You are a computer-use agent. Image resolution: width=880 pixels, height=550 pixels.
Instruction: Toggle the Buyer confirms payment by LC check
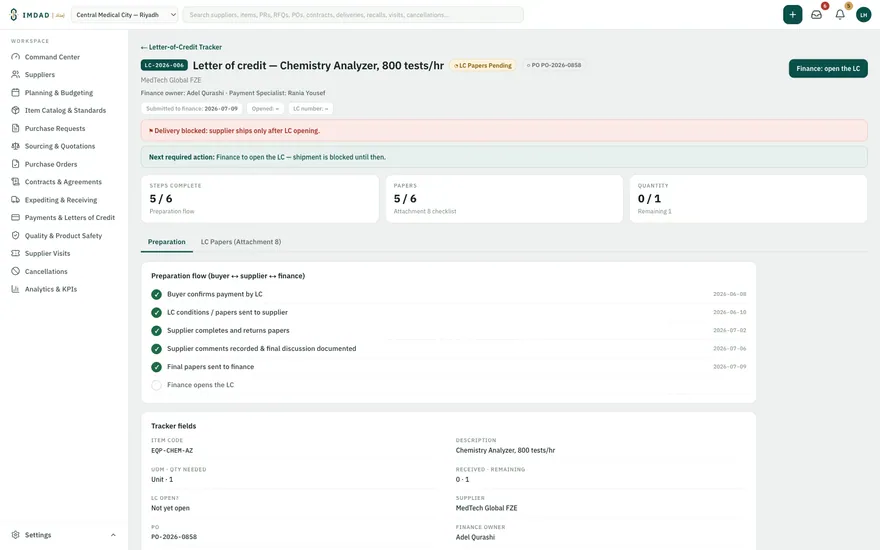click(x=156, y=294)
